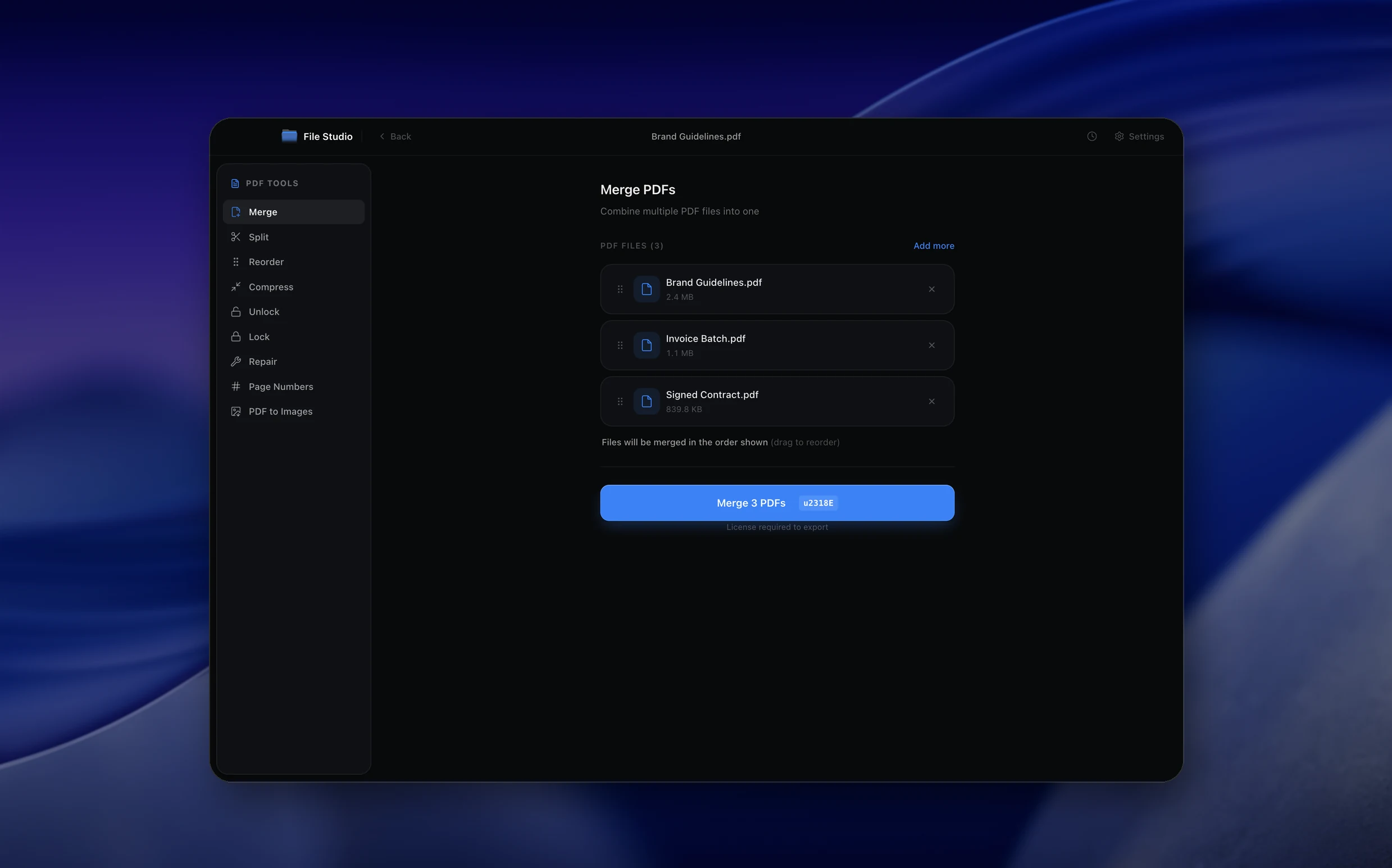Select the Split tool in the sidebar
1392x868 pixels.
(293, 237)
